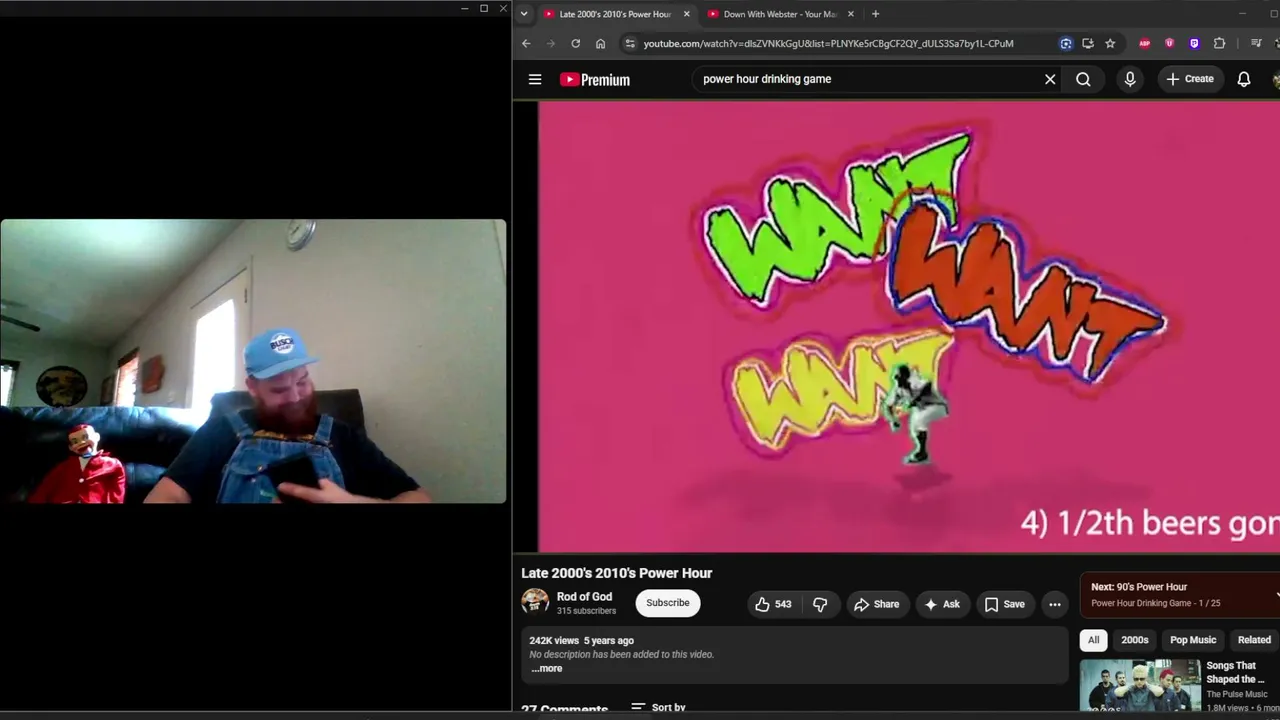Open the YouTube hamburger guide menu
Screen dimensions: 1280x720
point(535,79)
